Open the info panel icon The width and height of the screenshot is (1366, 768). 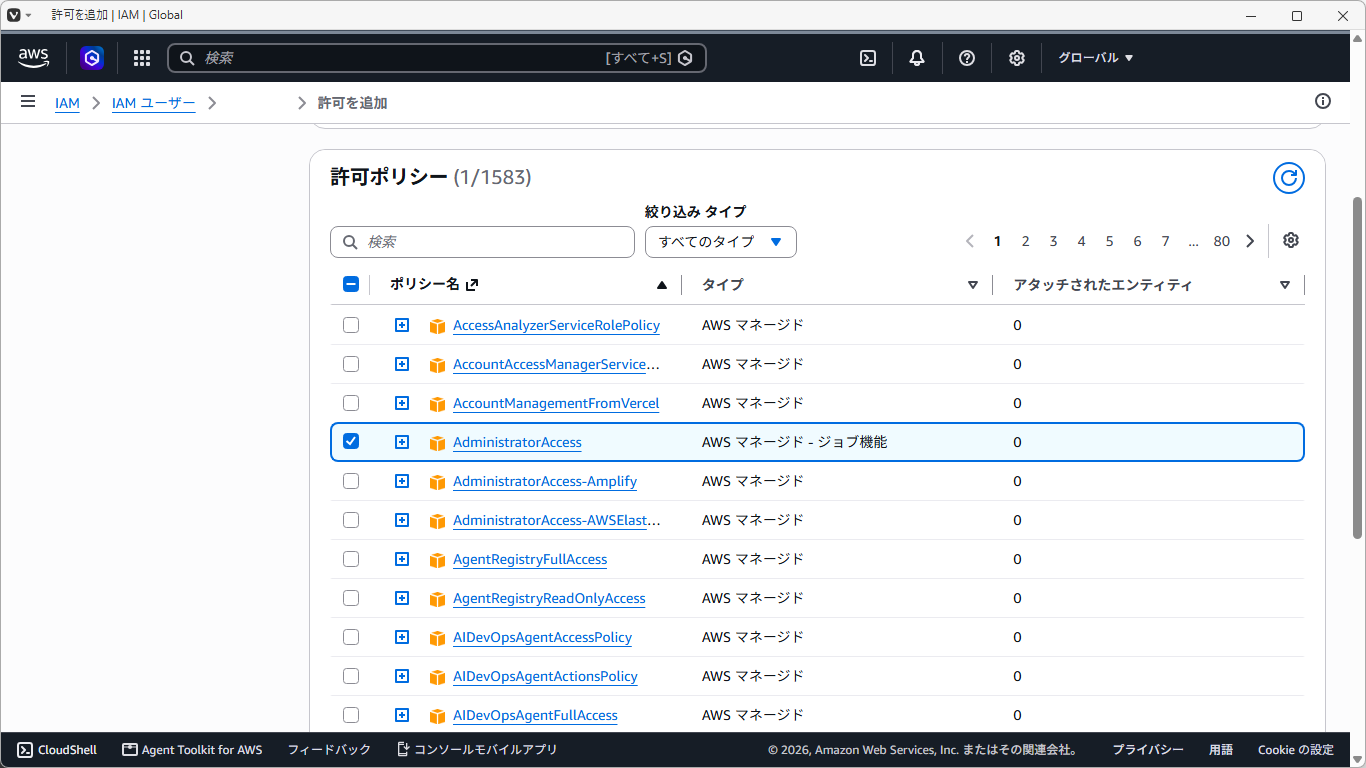pos(1323,101)
